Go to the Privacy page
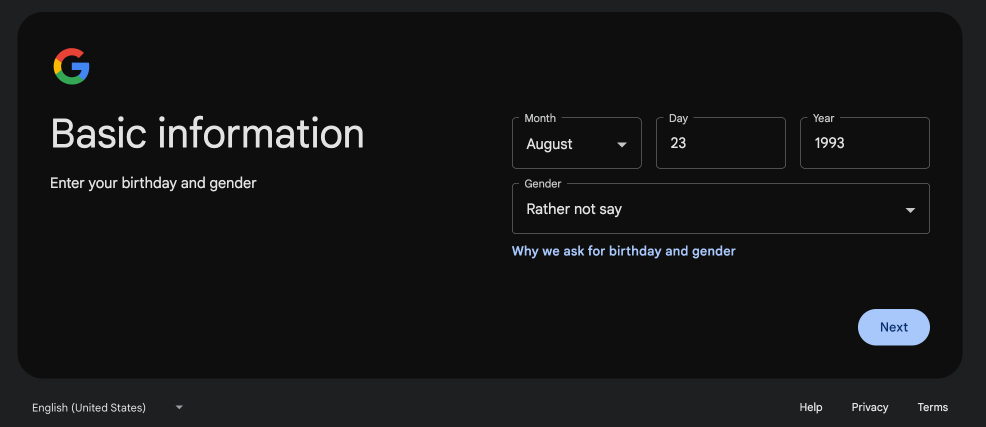 click(870, 407)
